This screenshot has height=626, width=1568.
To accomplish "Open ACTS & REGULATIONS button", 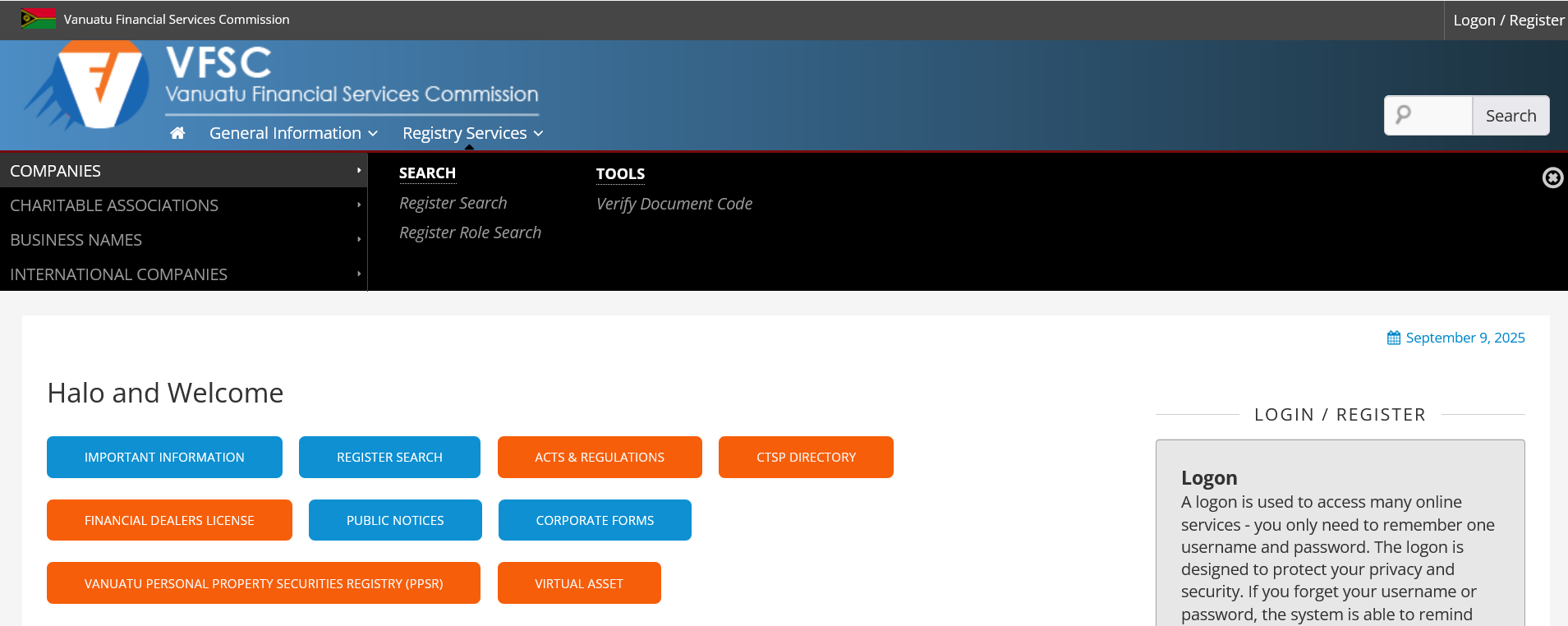I will pos(600,457).
